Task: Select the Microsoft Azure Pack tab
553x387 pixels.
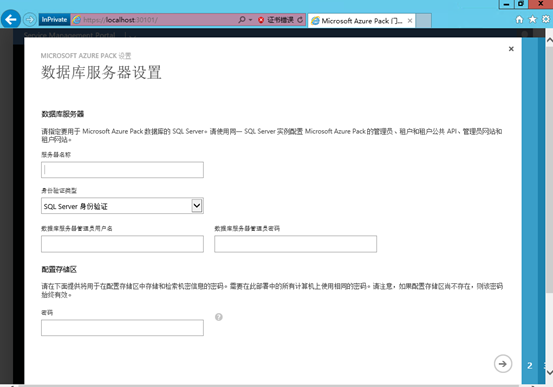Action: coord(361,21)
